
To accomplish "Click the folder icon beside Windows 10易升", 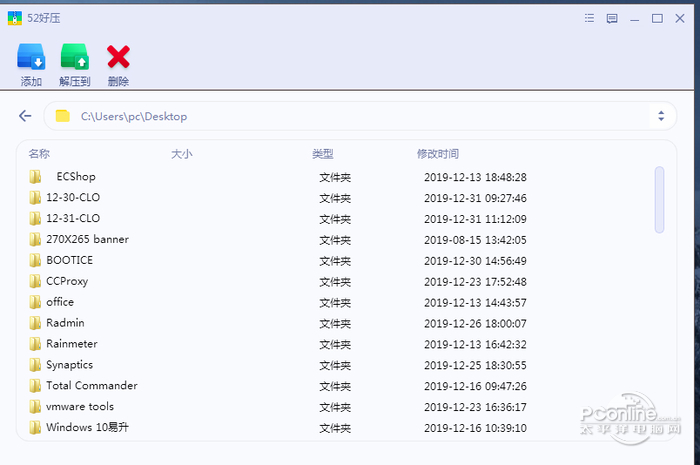I will (x=35, y=428).
